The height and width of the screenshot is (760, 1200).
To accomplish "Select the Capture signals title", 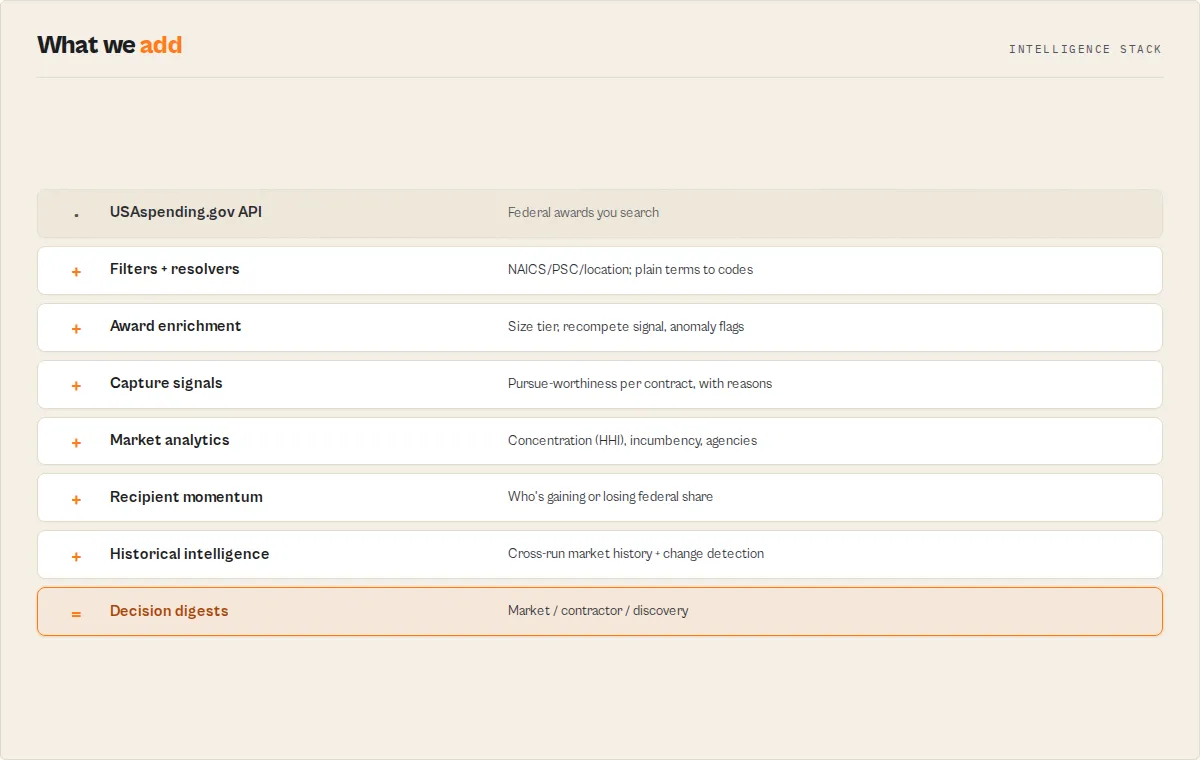I will pyautogui.click(x=166, y=383).
